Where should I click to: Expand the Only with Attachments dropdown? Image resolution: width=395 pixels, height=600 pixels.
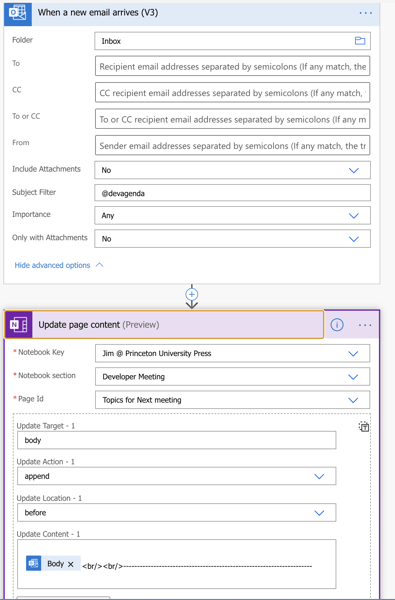[354, 239]
